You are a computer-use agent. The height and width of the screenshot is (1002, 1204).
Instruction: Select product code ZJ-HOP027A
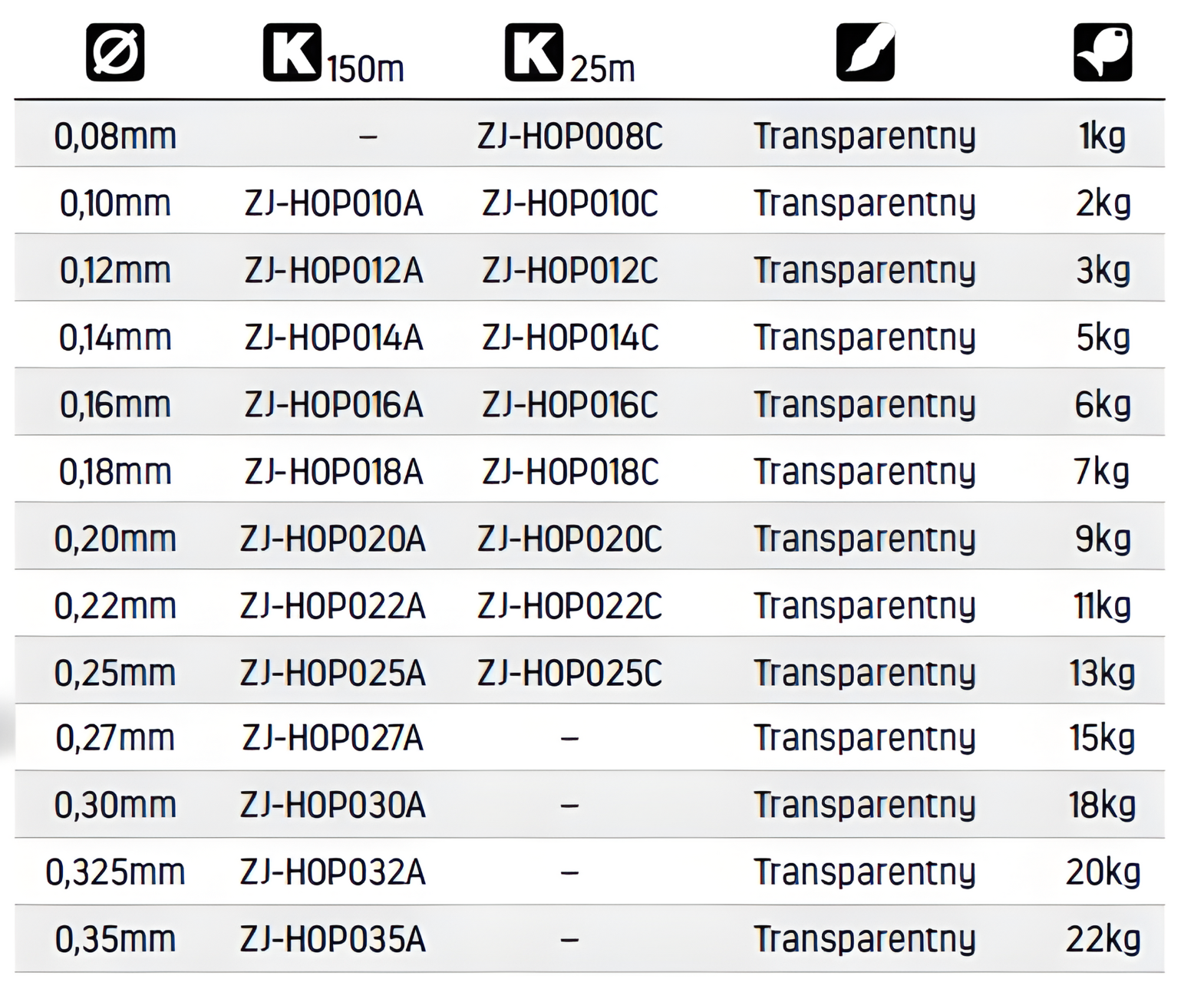pos(332,738)
